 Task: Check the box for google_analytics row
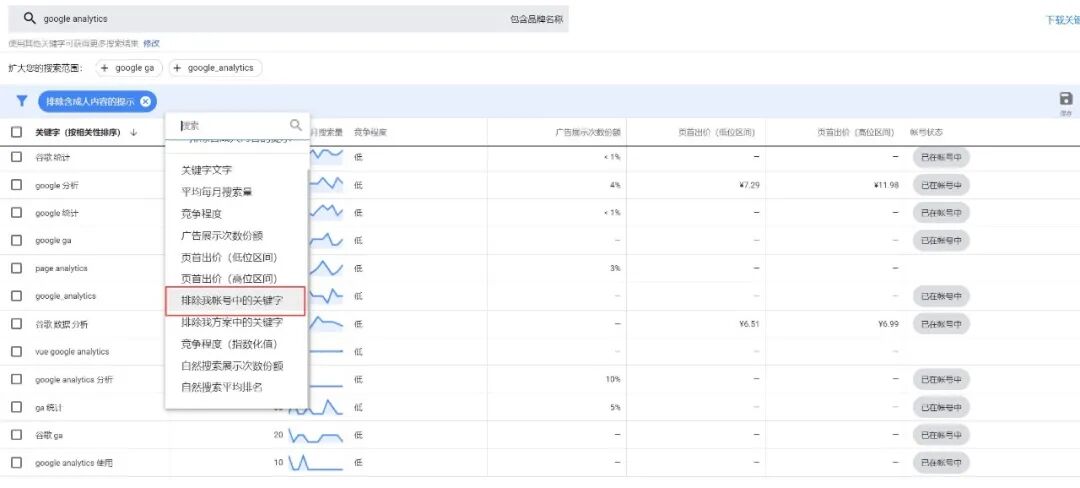point(17,296)
